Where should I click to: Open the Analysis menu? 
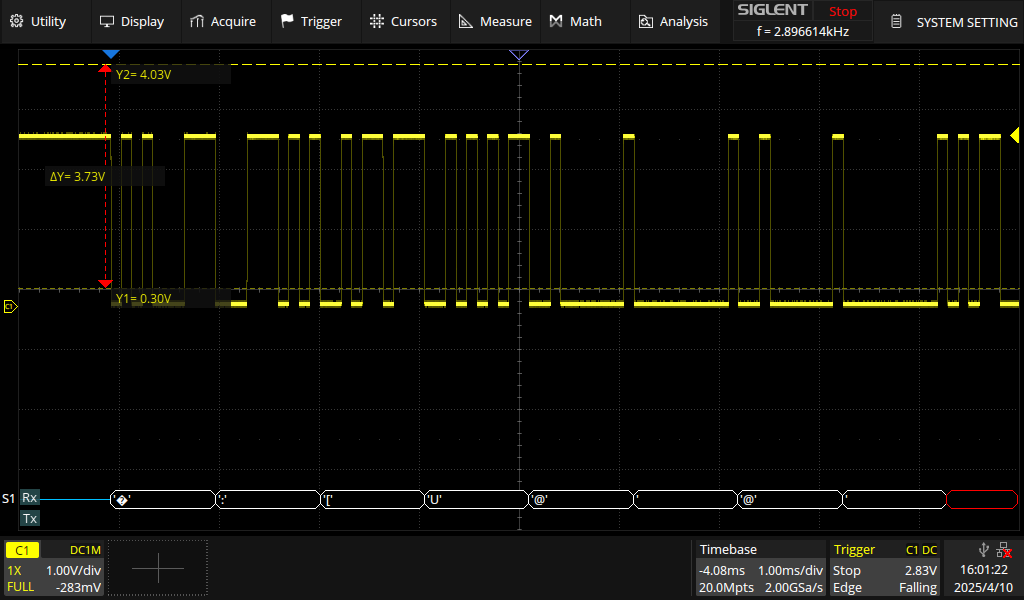(672, 20)
